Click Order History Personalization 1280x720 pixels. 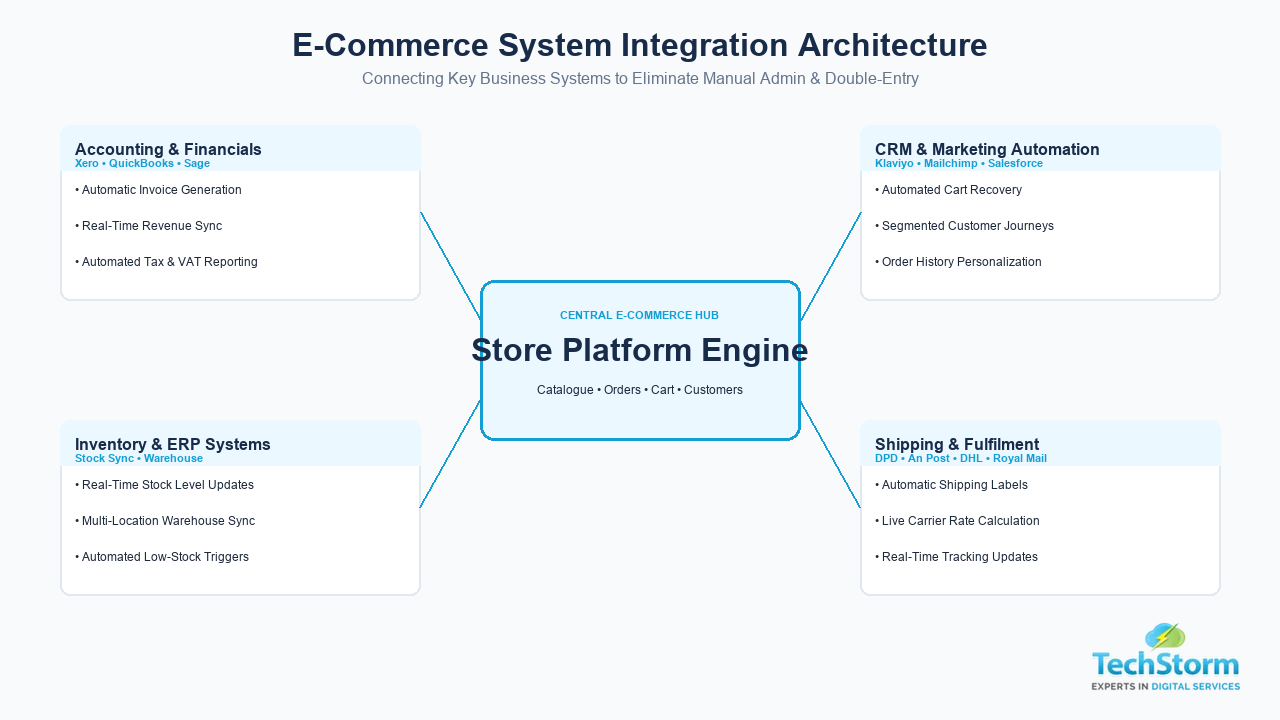point(958,262)
